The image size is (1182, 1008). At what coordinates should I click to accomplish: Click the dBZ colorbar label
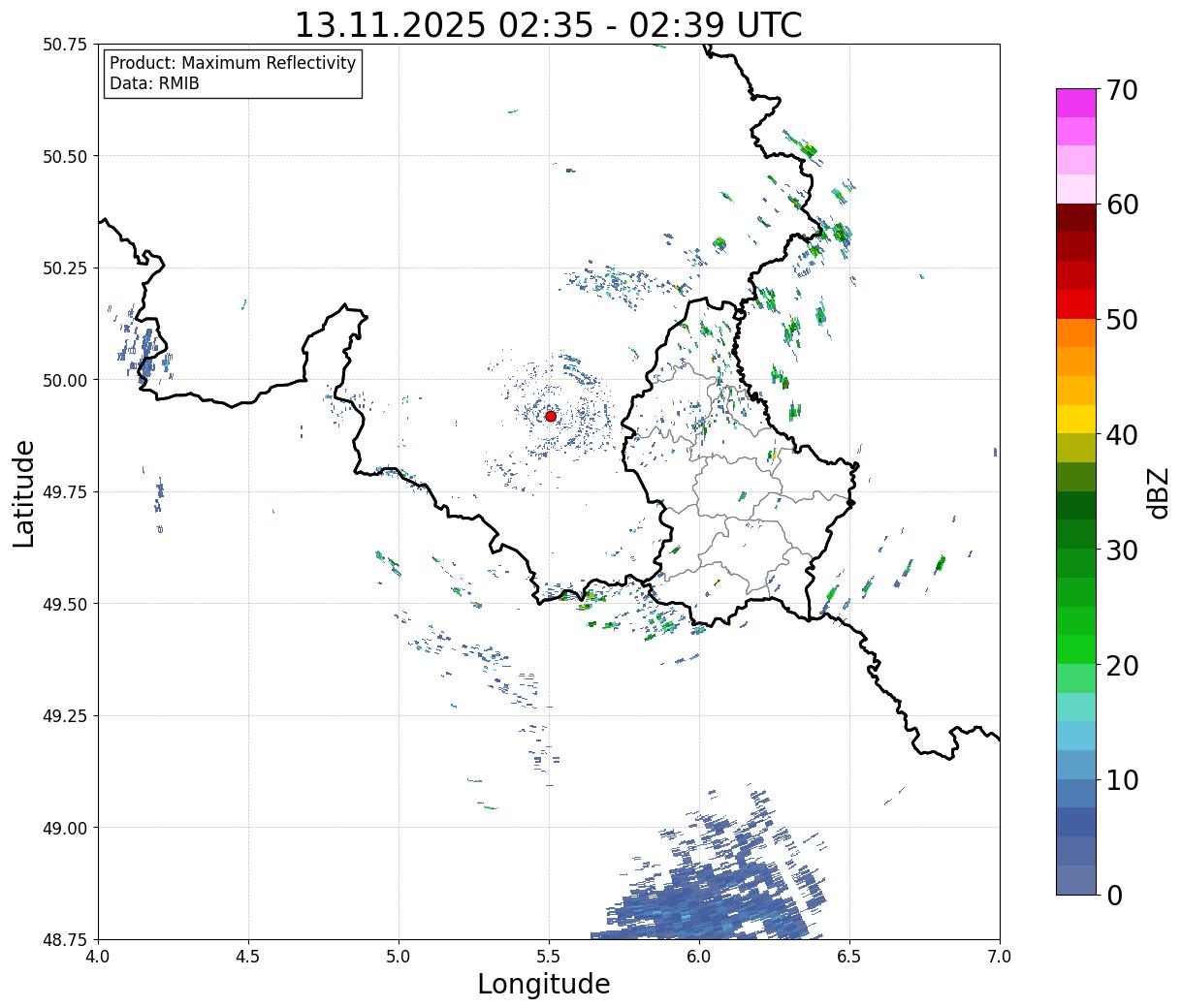1158,491
